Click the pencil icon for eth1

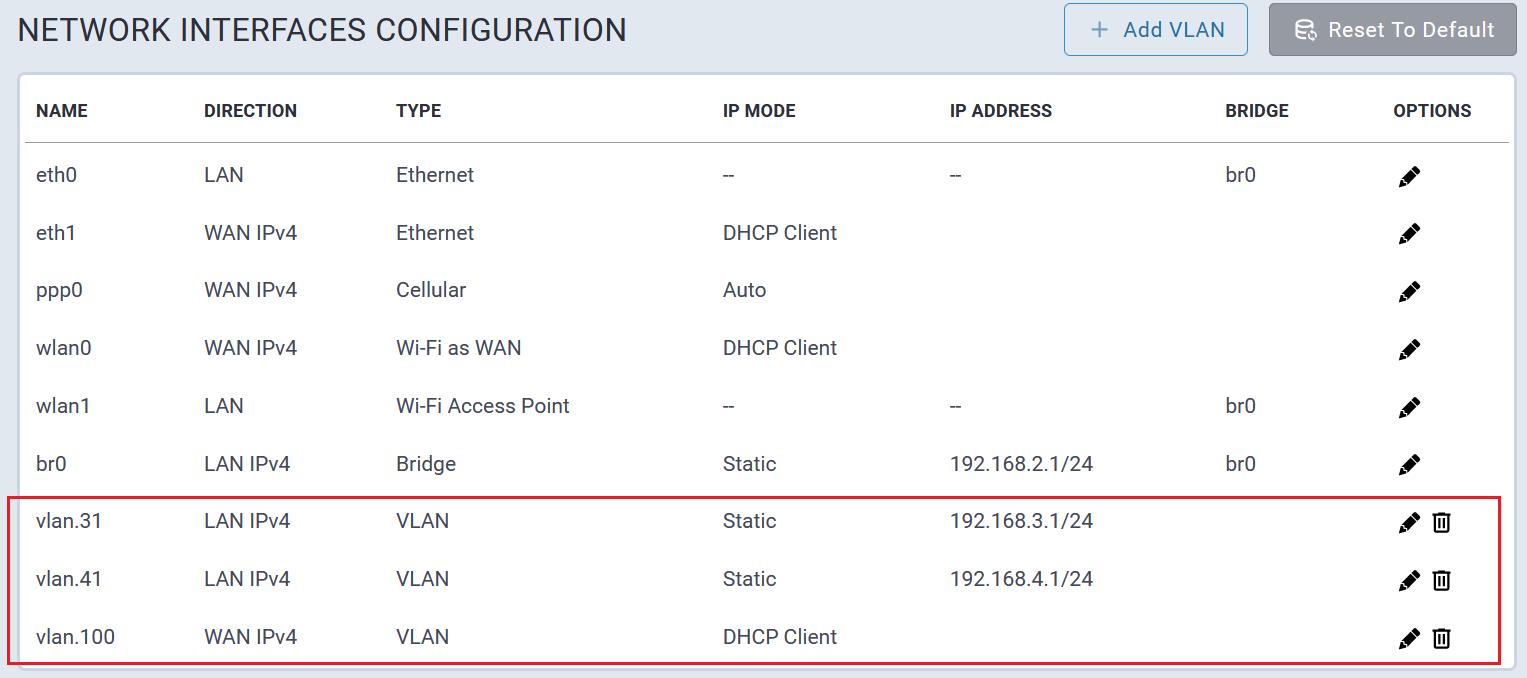click(x=1409, y=234)
